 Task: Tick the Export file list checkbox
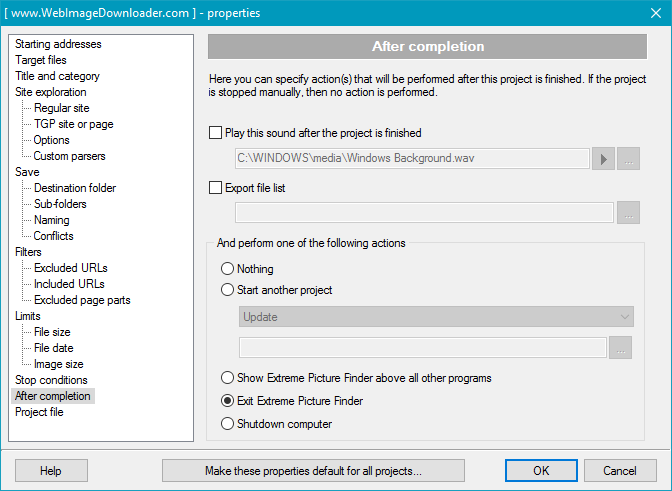(x=215, y=188)
